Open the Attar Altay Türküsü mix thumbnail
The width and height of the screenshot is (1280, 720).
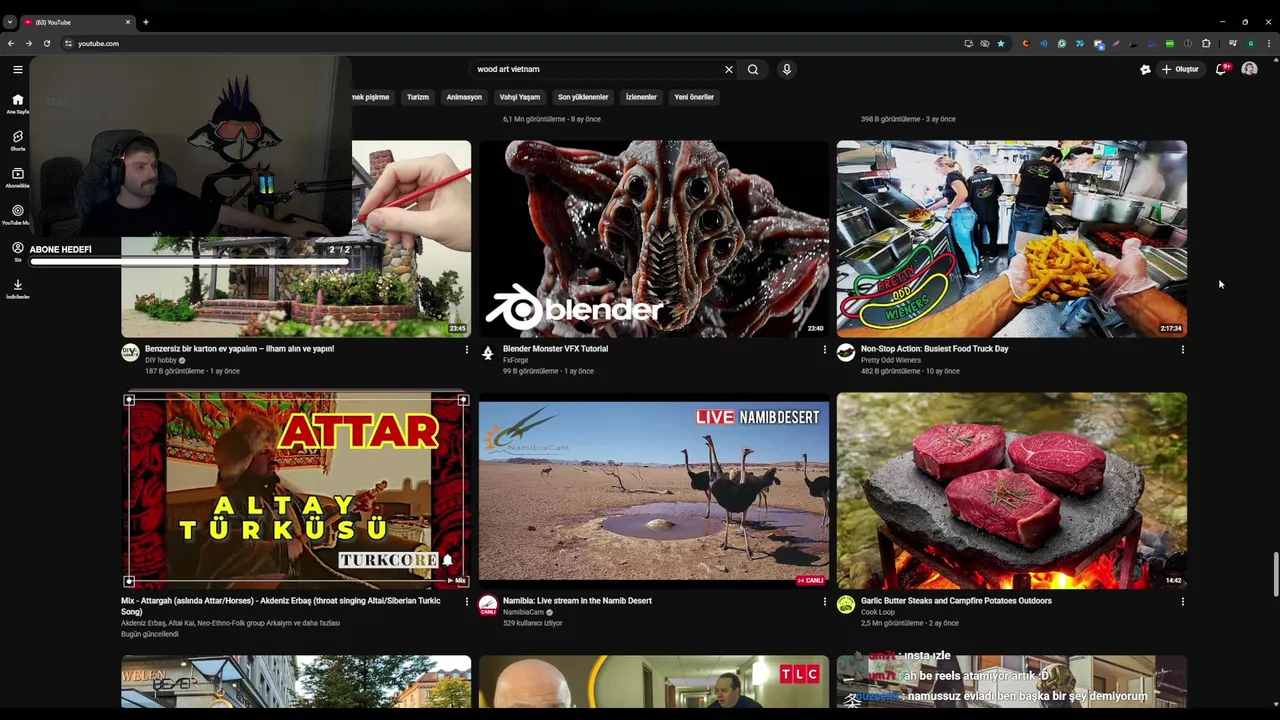(296, 490)
